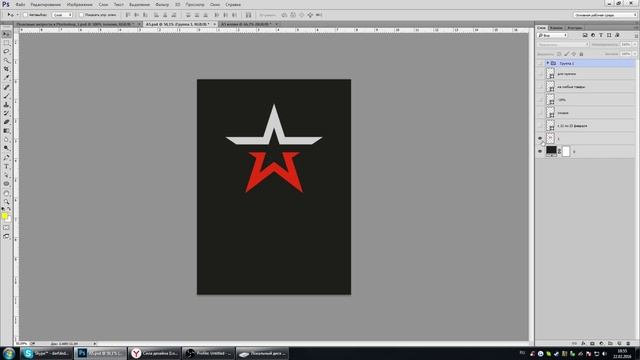Open the Редактирование menu
This screenshot has width=640, height=360.
pos(45,4)
